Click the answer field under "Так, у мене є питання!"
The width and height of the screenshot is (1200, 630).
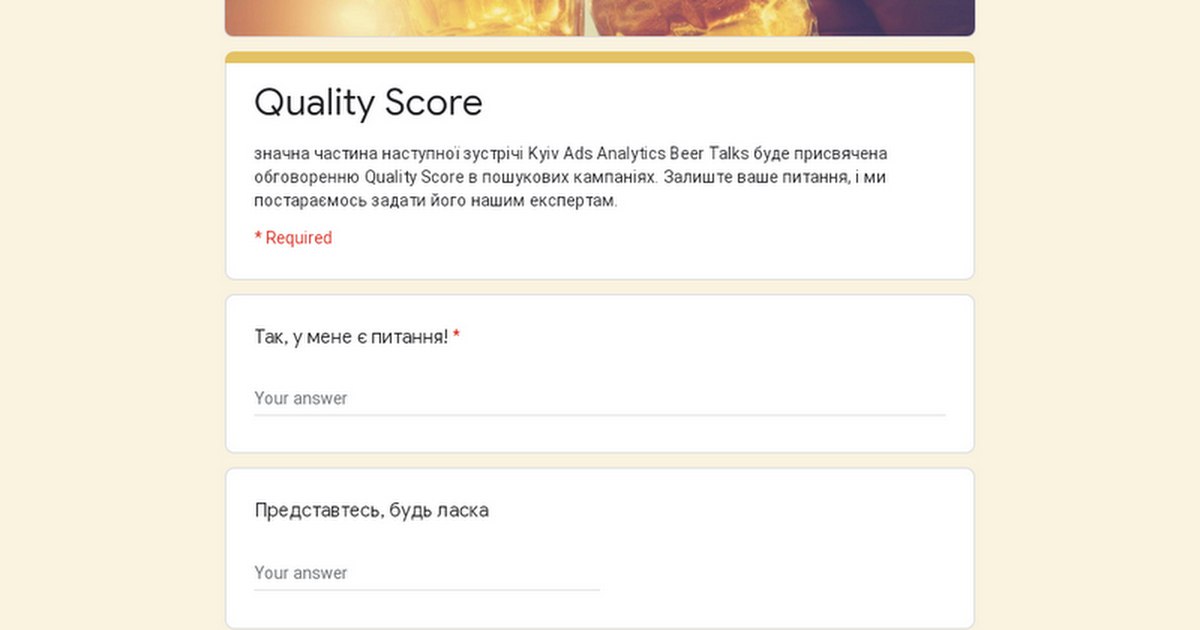coord(599,398)
